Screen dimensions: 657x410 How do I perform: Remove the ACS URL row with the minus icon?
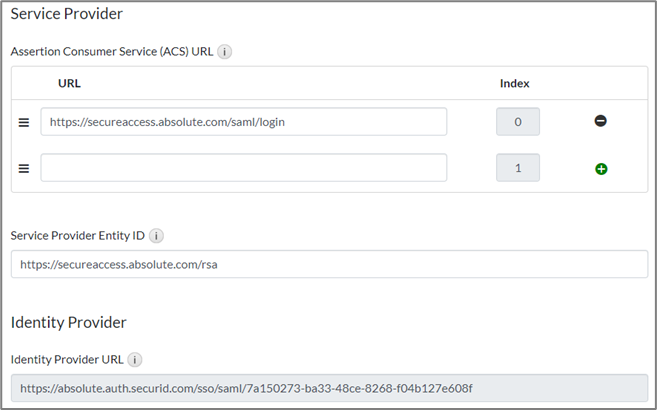tap(601, 121)
